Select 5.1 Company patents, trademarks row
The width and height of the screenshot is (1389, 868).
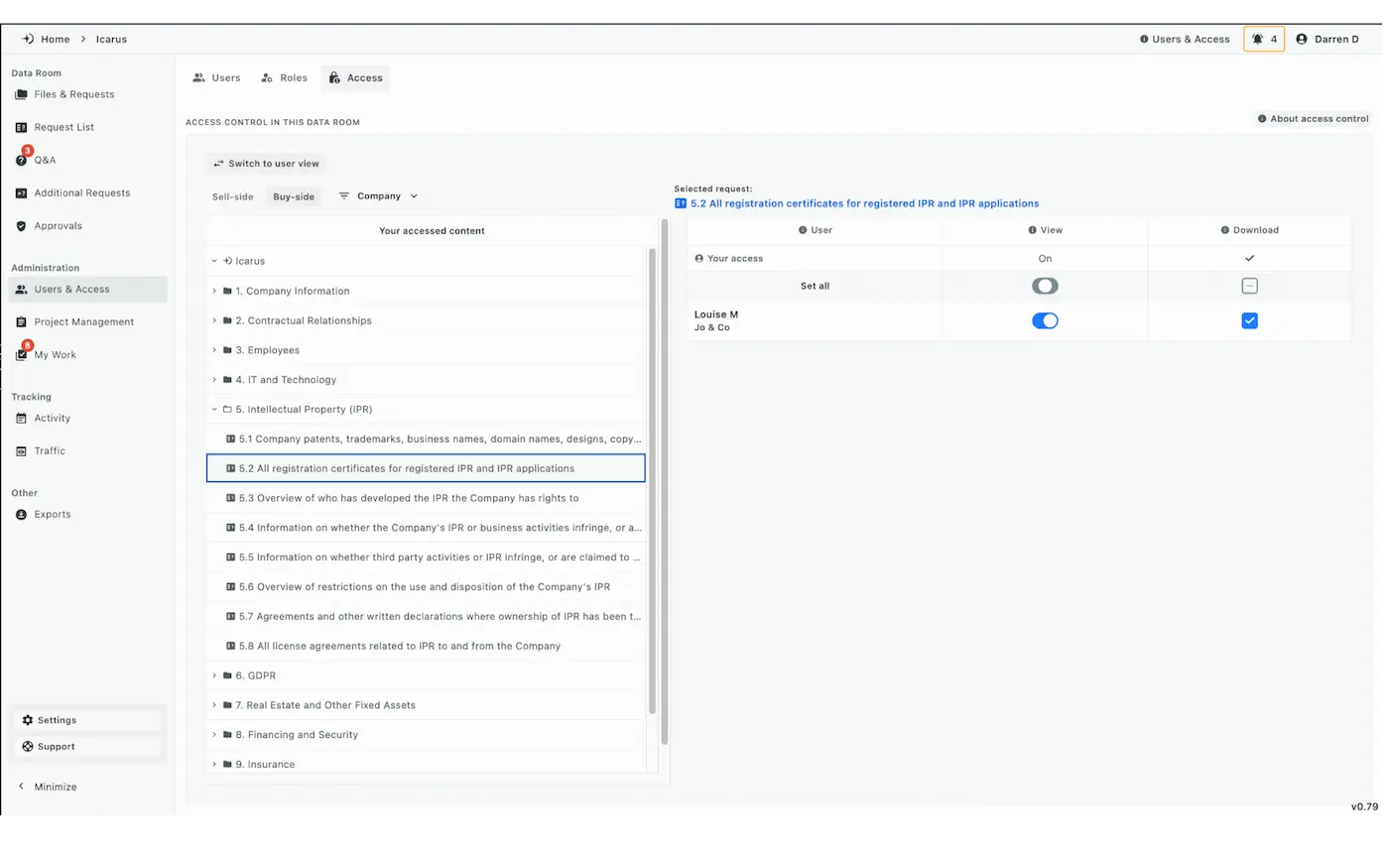pyautogui.click(x=426, y=438)
